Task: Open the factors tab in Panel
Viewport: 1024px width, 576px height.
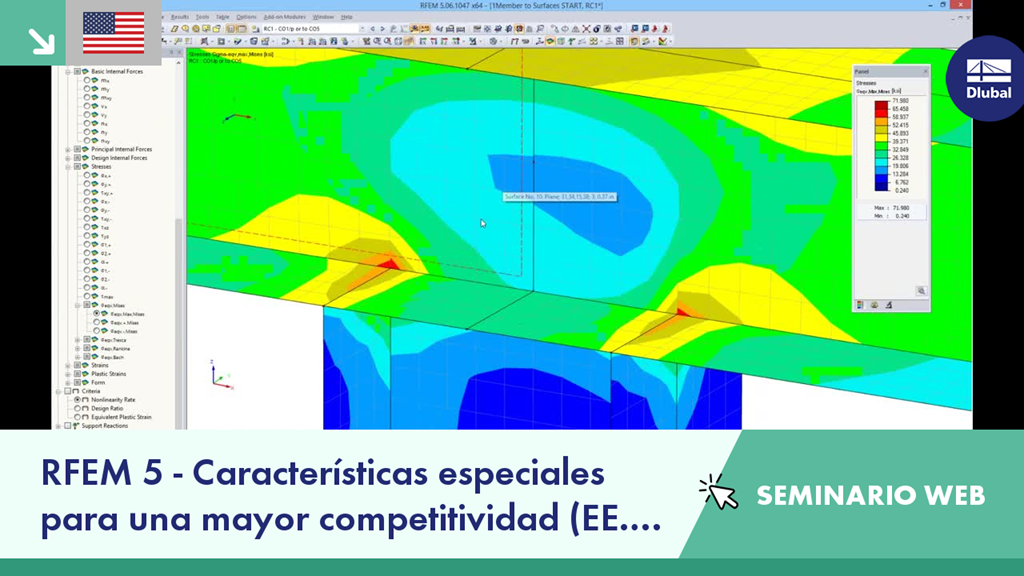Action: click(x=874, y=305)
